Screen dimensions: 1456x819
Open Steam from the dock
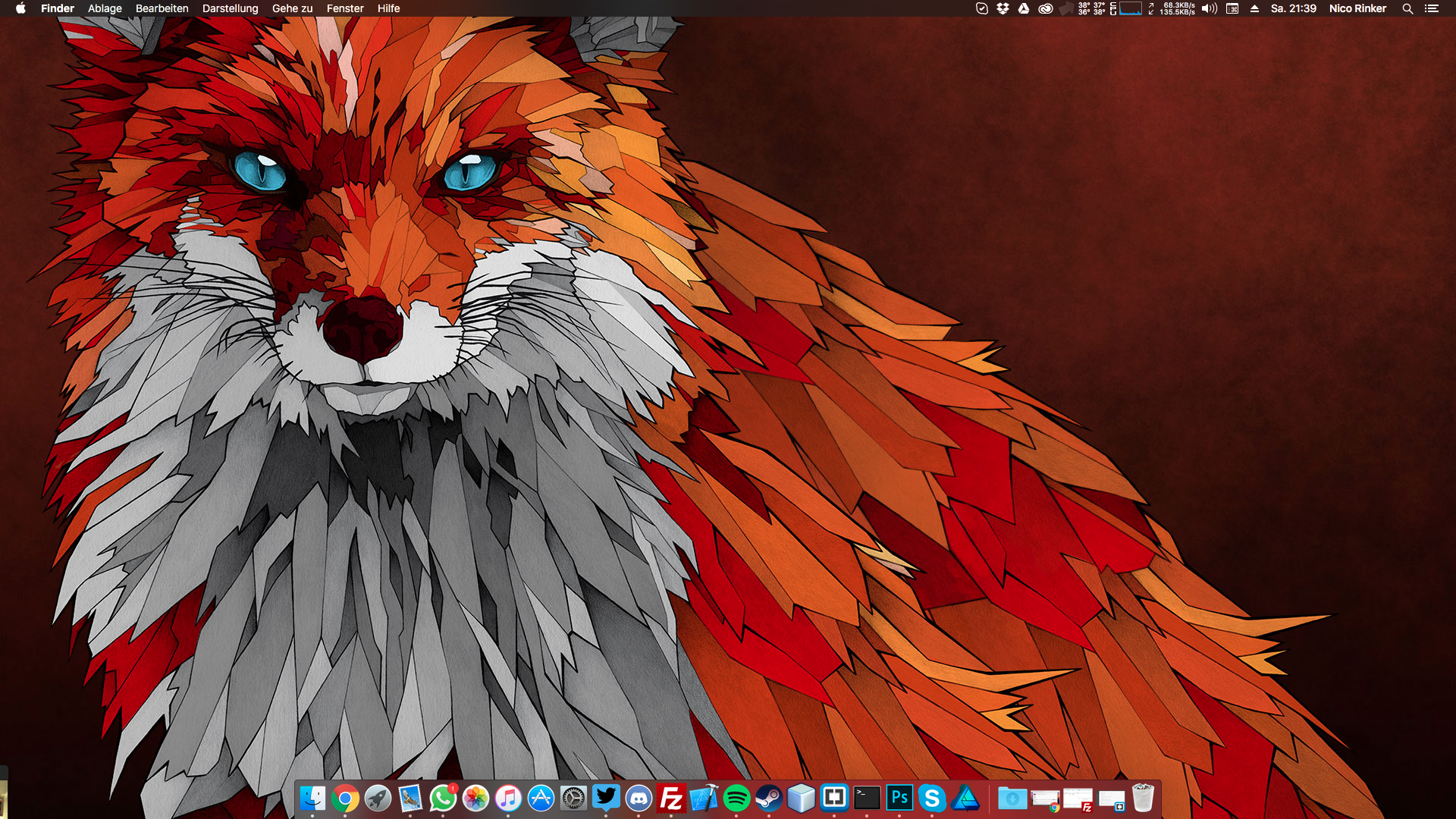pyautogui.click(x=769, y=798)
